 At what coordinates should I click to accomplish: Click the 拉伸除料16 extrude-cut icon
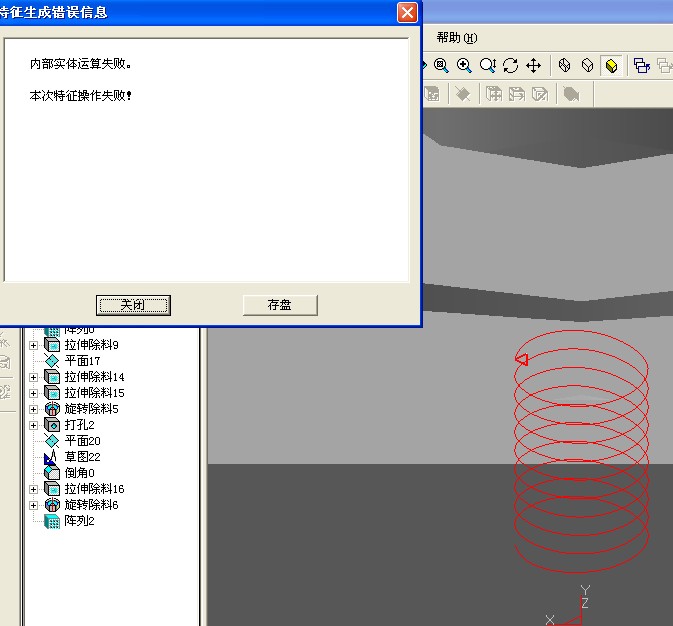coord(52,489)
